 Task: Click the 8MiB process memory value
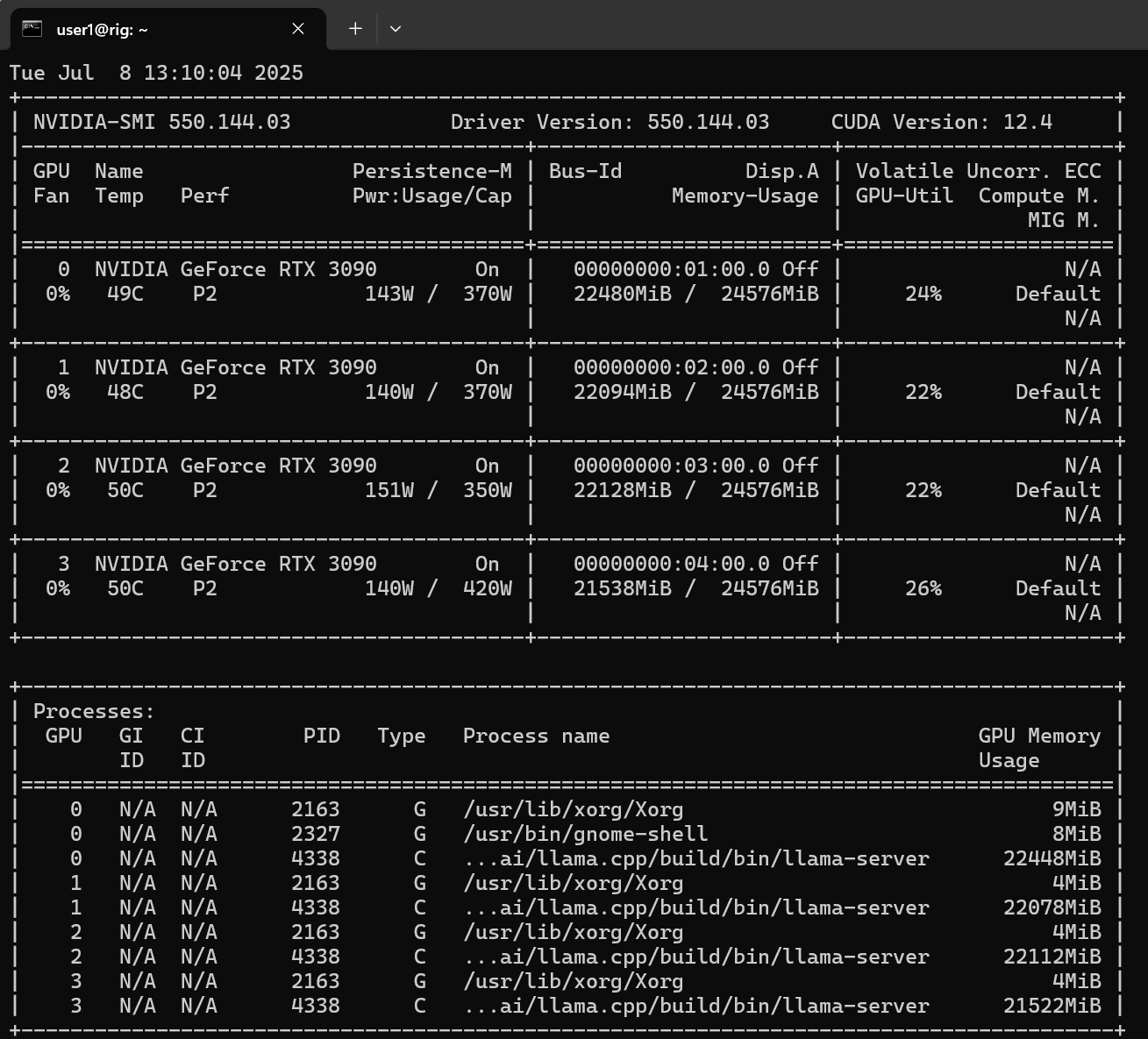tap(1077, 835)
